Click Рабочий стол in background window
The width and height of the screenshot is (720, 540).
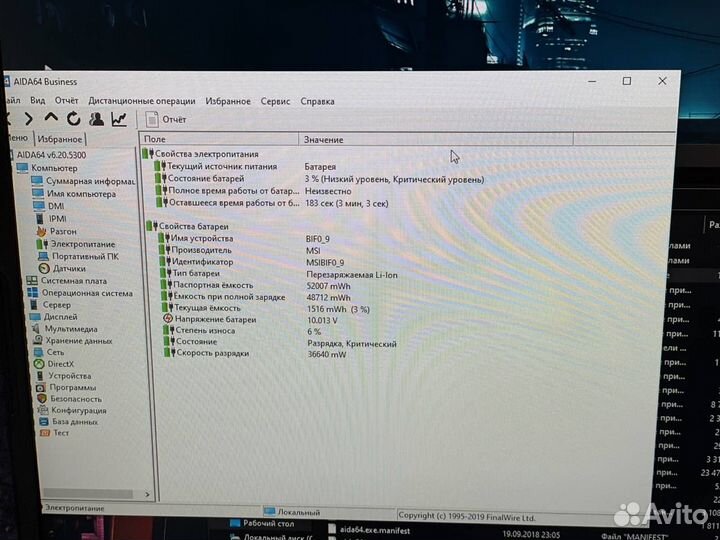tap(263, 523)
